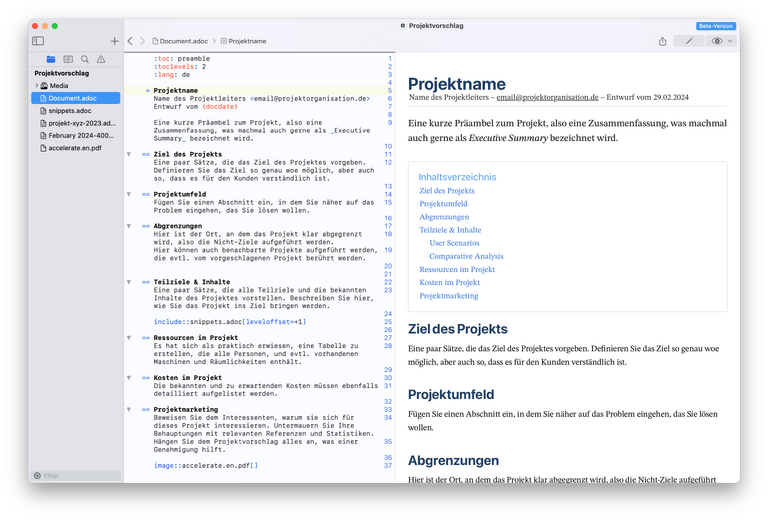The width and height of the screenshot is (768, 520).
Task: Fold the Projektmarketing section in editor
Action: tap(129, 409)
